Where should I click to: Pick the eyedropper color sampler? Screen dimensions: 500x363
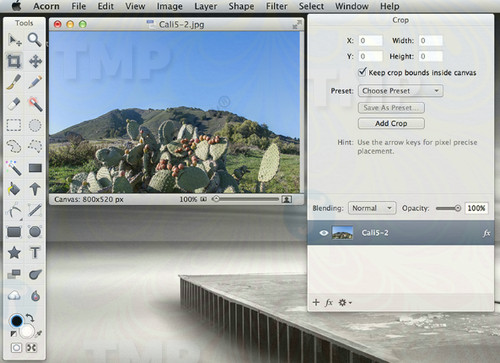[39, 333]
